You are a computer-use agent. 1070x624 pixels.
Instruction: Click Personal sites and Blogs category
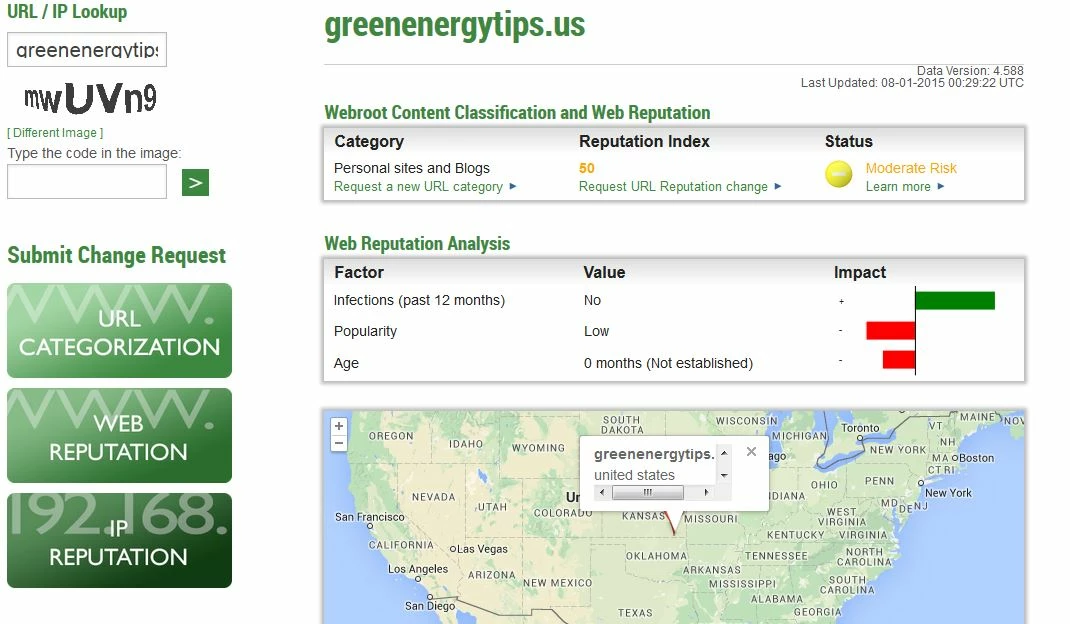tap(411, 168)
